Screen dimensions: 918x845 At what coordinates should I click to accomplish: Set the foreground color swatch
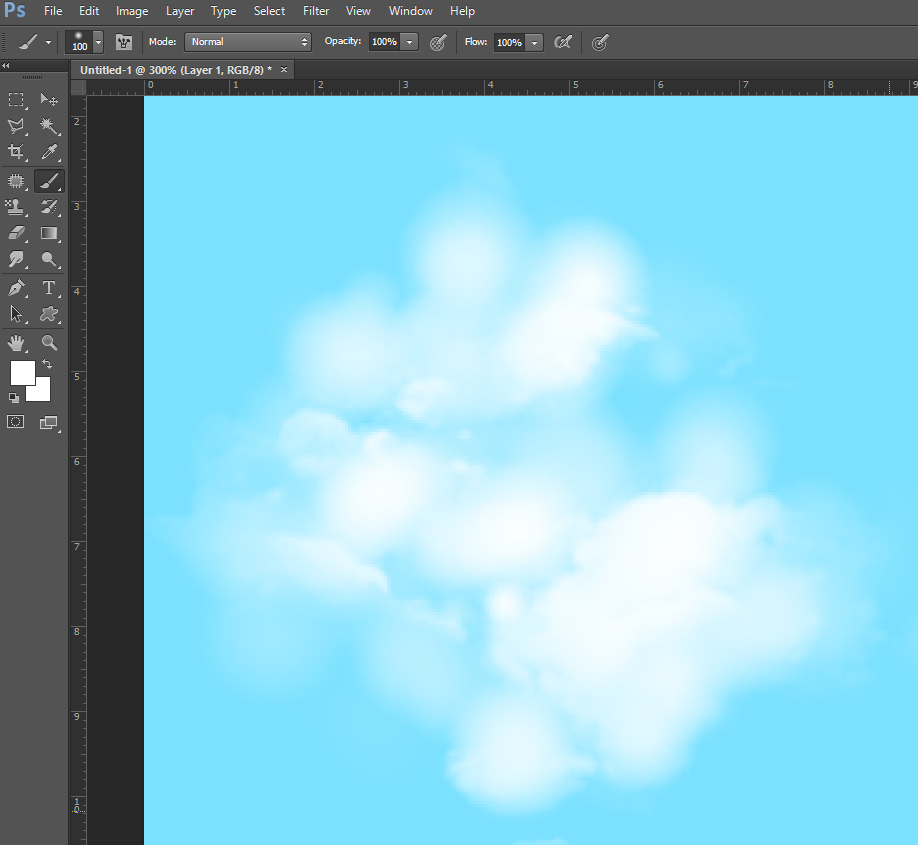click(21, 371)
